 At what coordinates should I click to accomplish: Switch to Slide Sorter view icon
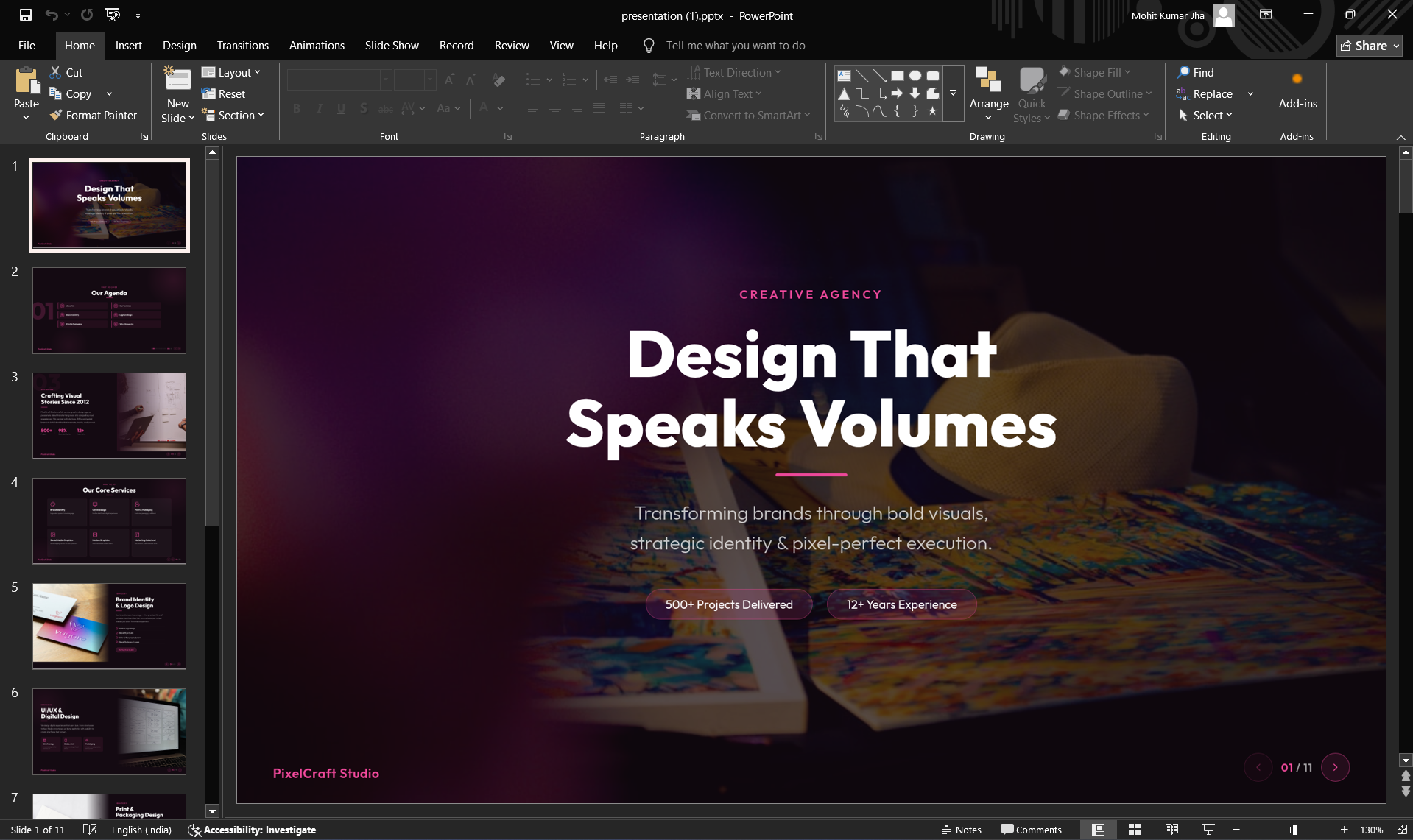coord(1135,830)
